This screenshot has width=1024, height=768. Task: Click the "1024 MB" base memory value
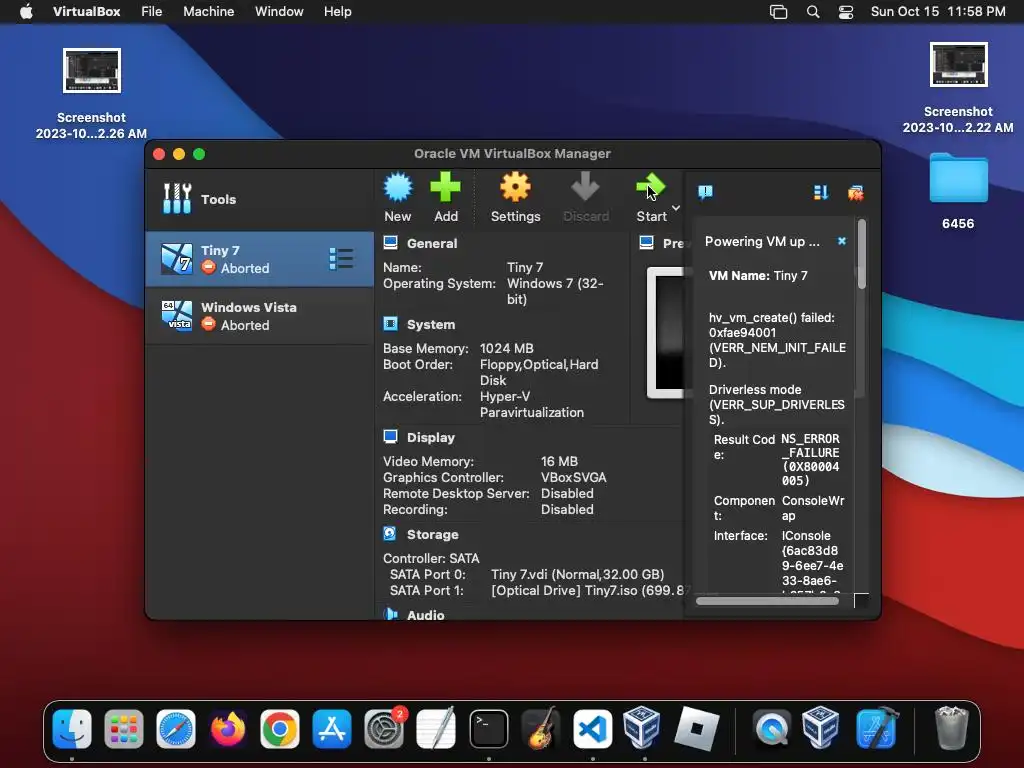(506, 348)
